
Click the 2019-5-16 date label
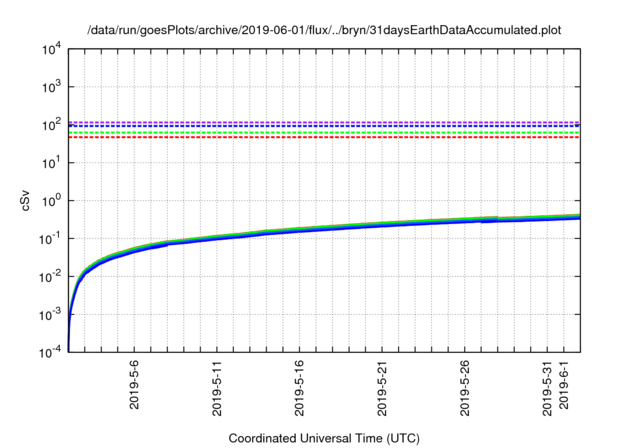[299, 388]
